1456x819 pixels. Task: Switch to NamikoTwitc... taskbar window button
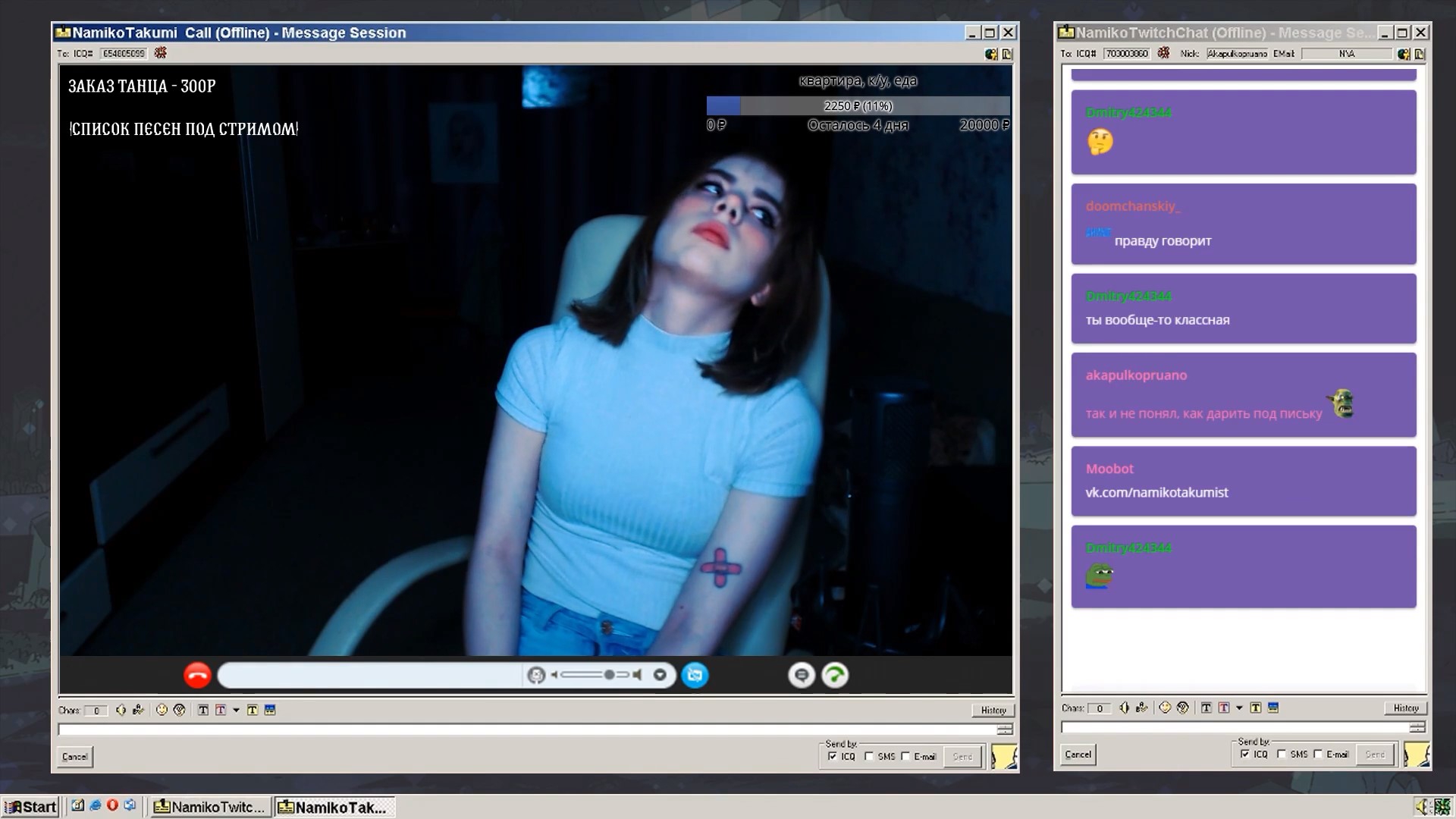[x=210, y=807]
